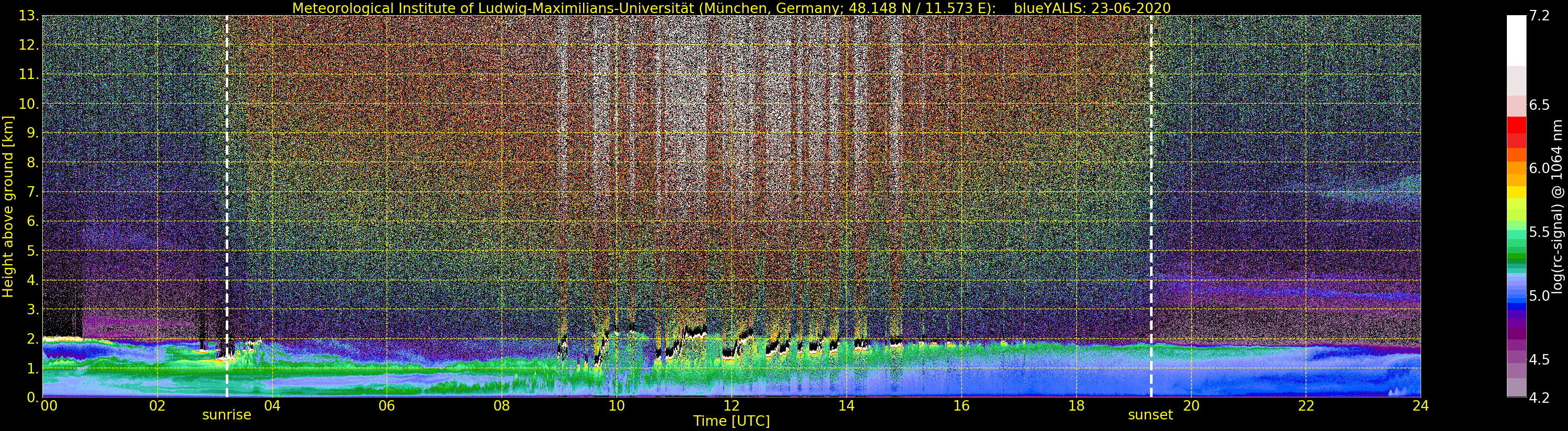Click the 'Time [UTC]' axis label
1568x431 pixels.
pyautogui.click(x=731, y=421)
